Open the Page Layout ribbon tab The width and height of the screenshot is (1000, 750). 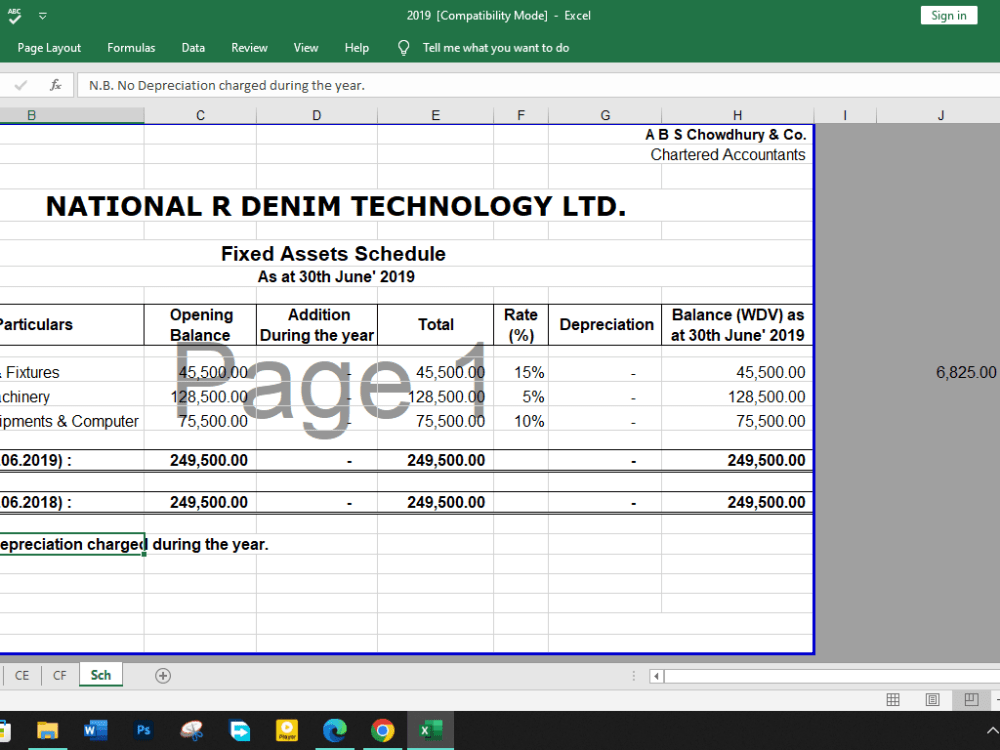click(x=49, y=48)
